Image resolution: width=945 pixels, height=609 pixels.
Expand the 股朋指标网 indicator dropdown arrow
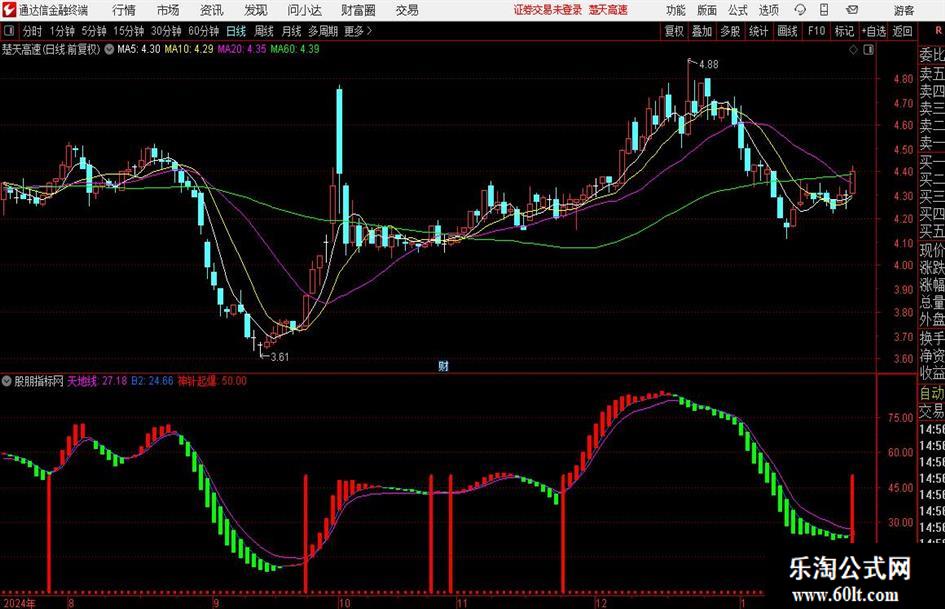(x=7, y=381)
